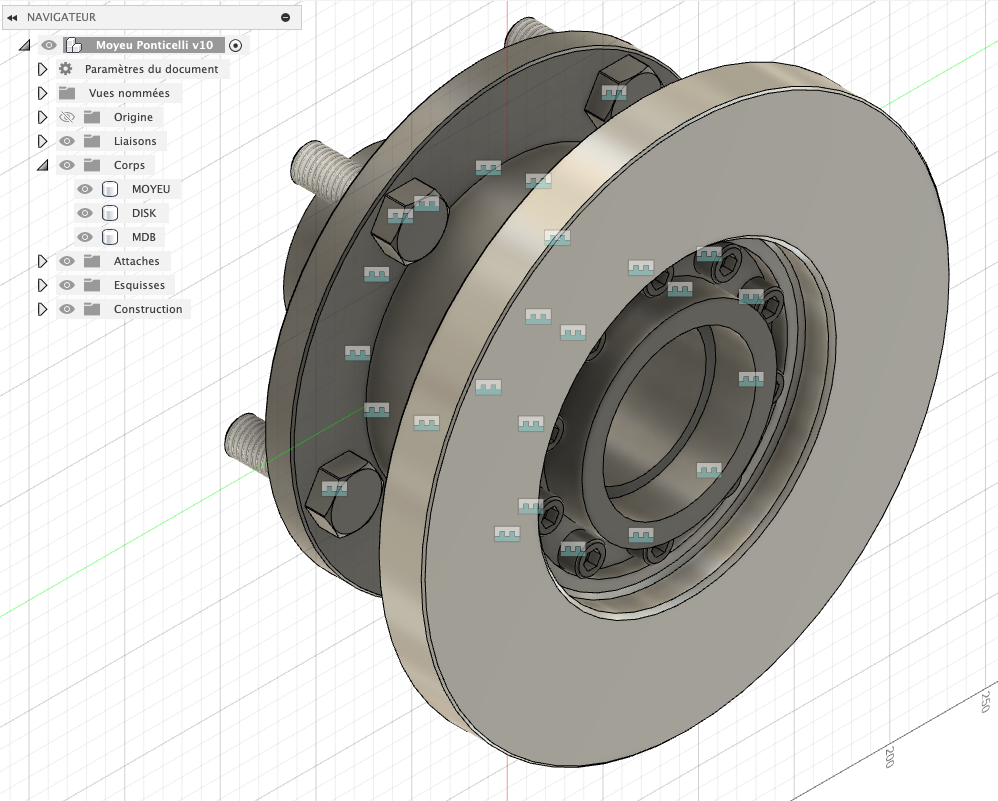Collapse the Corps folder tree
Image resolution: width=998 pixels, height=801 pixels.
pos(42,165)
